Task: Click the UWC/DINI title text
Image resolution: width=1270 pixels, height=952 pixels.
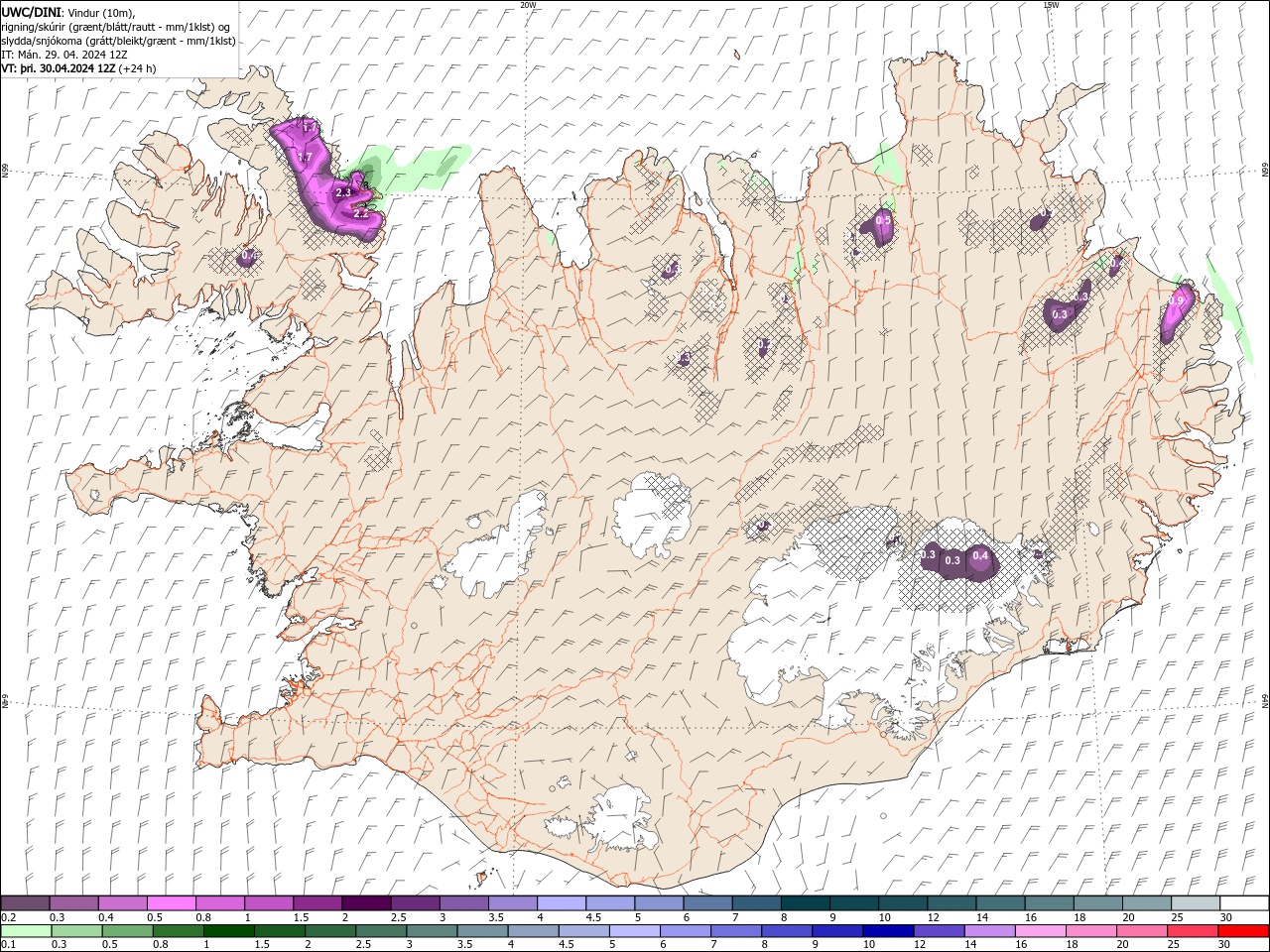Action: click(33, 11)
